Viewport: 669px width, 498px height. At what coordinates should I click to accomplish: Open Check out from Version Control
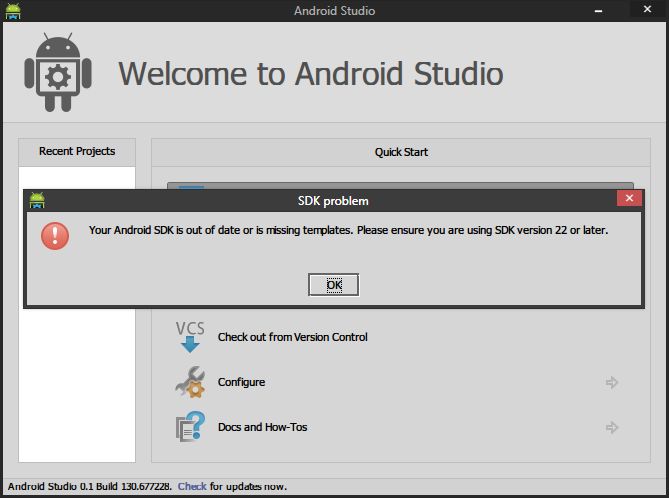click(x=293, y=337)
